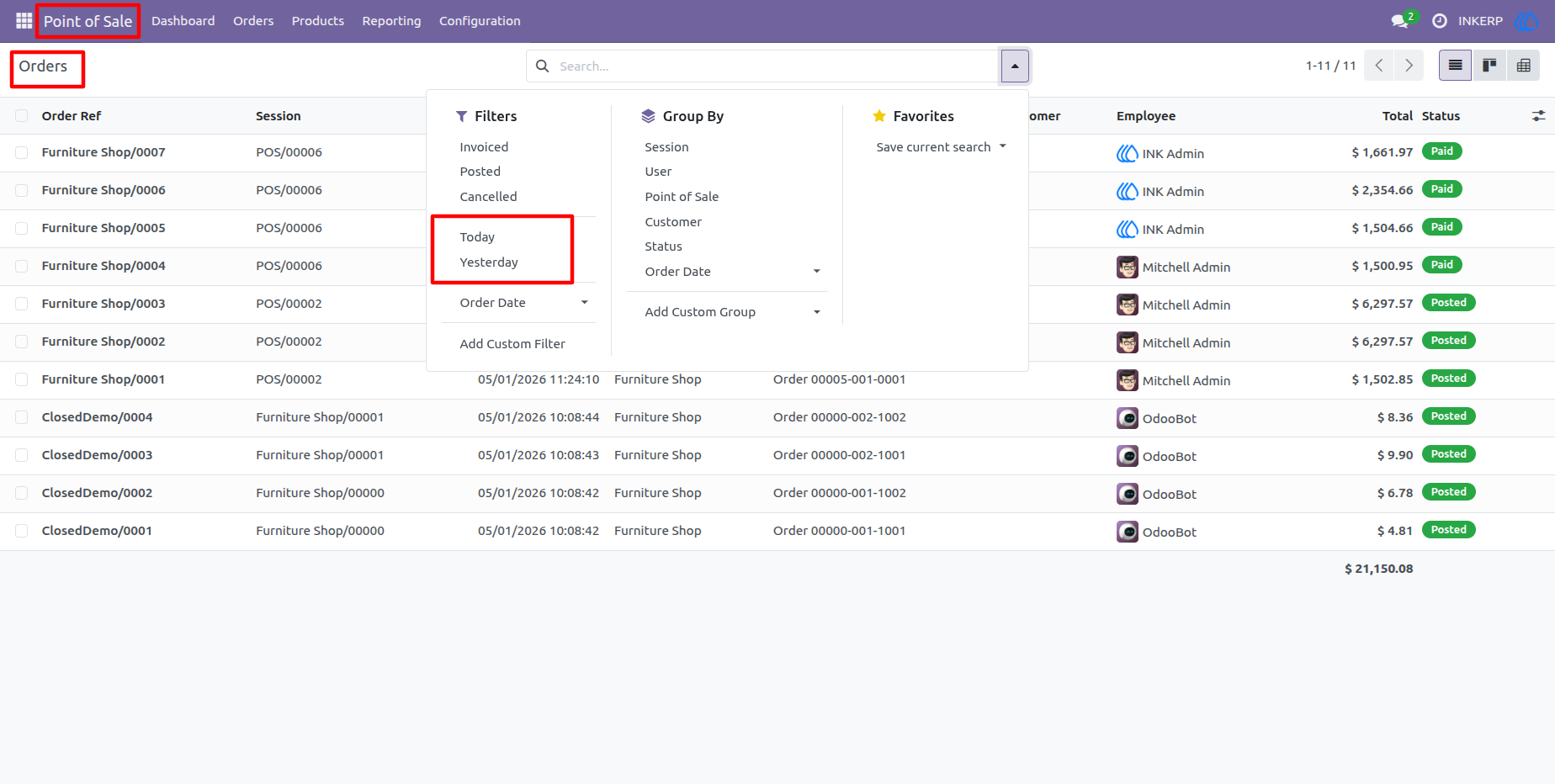The height and width of the screenshot is (784, 1555).
Task: Expand Order Date group-by dropdown
Action: pyautogui.click(x=732, y=272)
